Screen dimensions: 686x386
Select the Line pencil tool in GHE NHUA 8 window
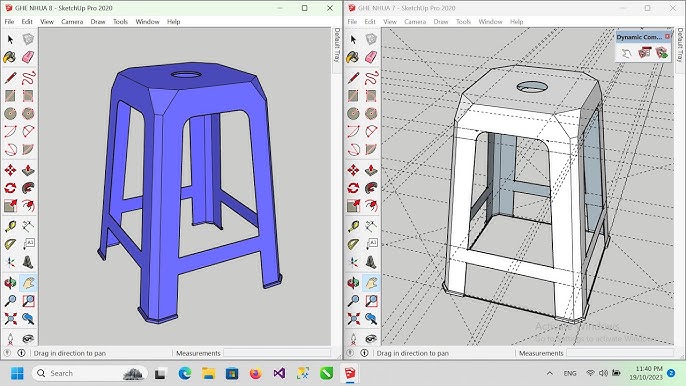(x=10, y=78)
